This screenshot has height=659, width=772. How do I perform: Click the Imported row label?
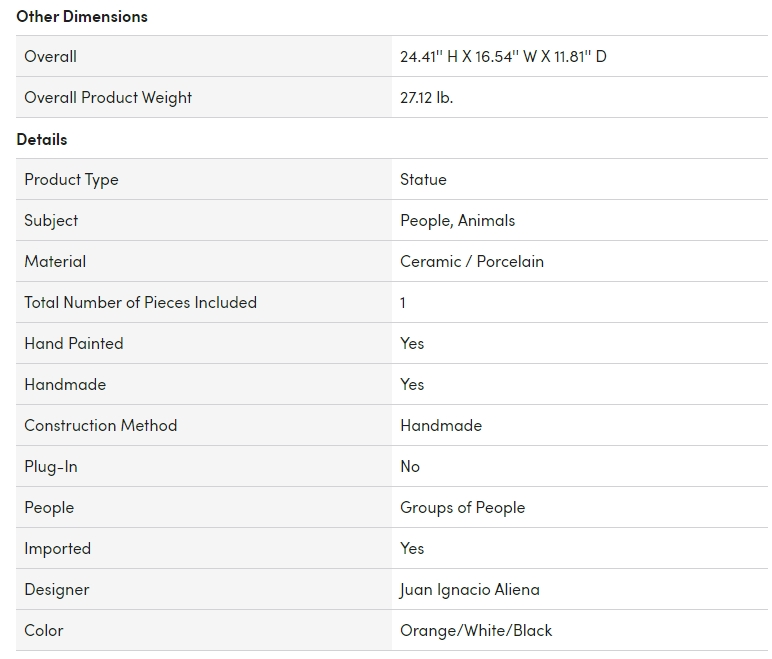(57, 549)
